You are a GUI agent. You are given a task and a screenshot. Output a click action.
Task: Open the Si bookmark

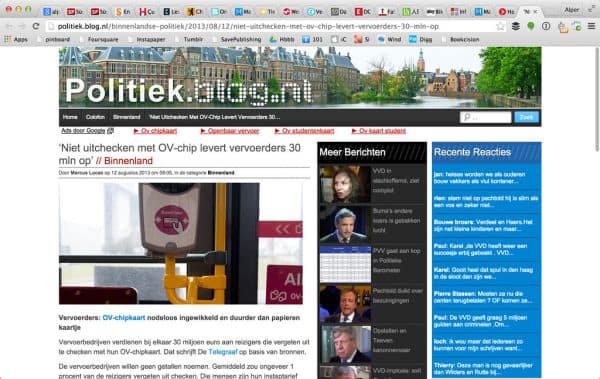tap(362, 39)
